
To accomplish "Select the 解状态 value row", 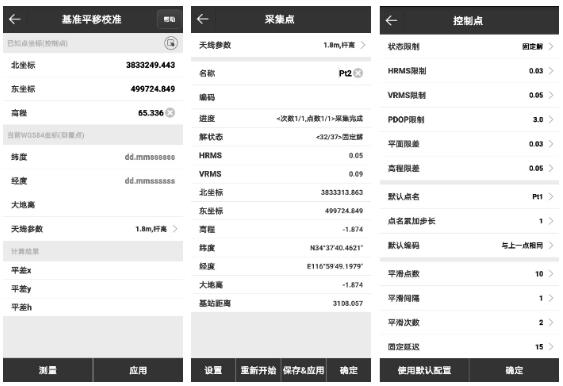I will [x=281, y=137].
